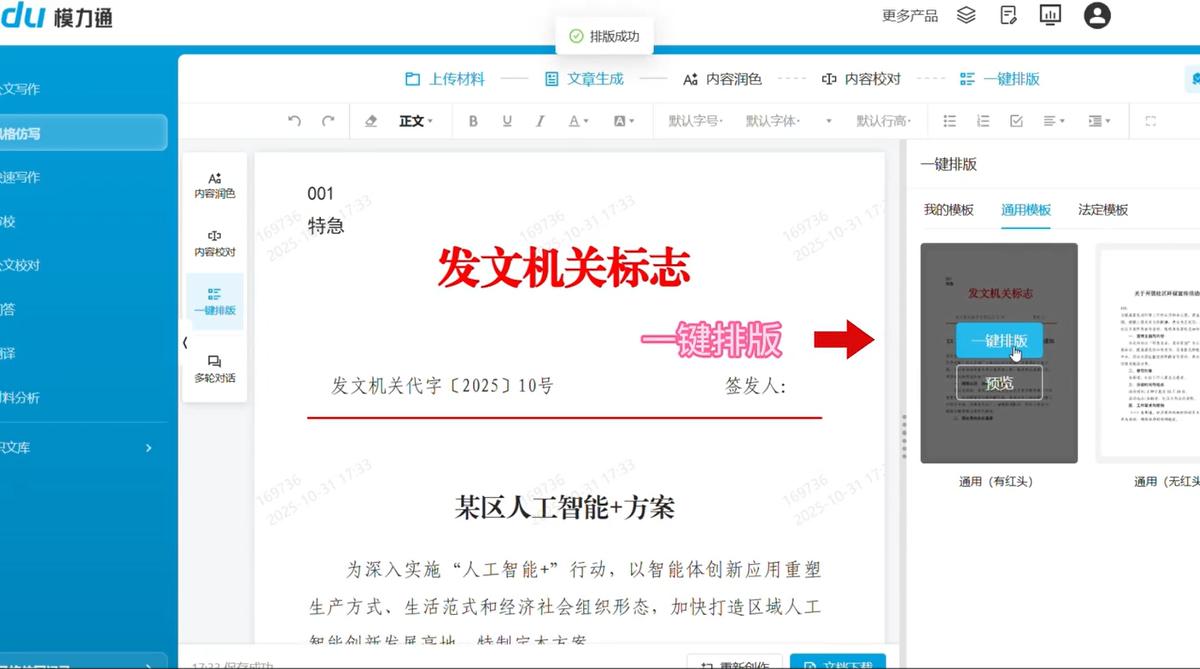Toggle bold formatting
This screenshot has width=1200, height=669.
tap(473, 121)
